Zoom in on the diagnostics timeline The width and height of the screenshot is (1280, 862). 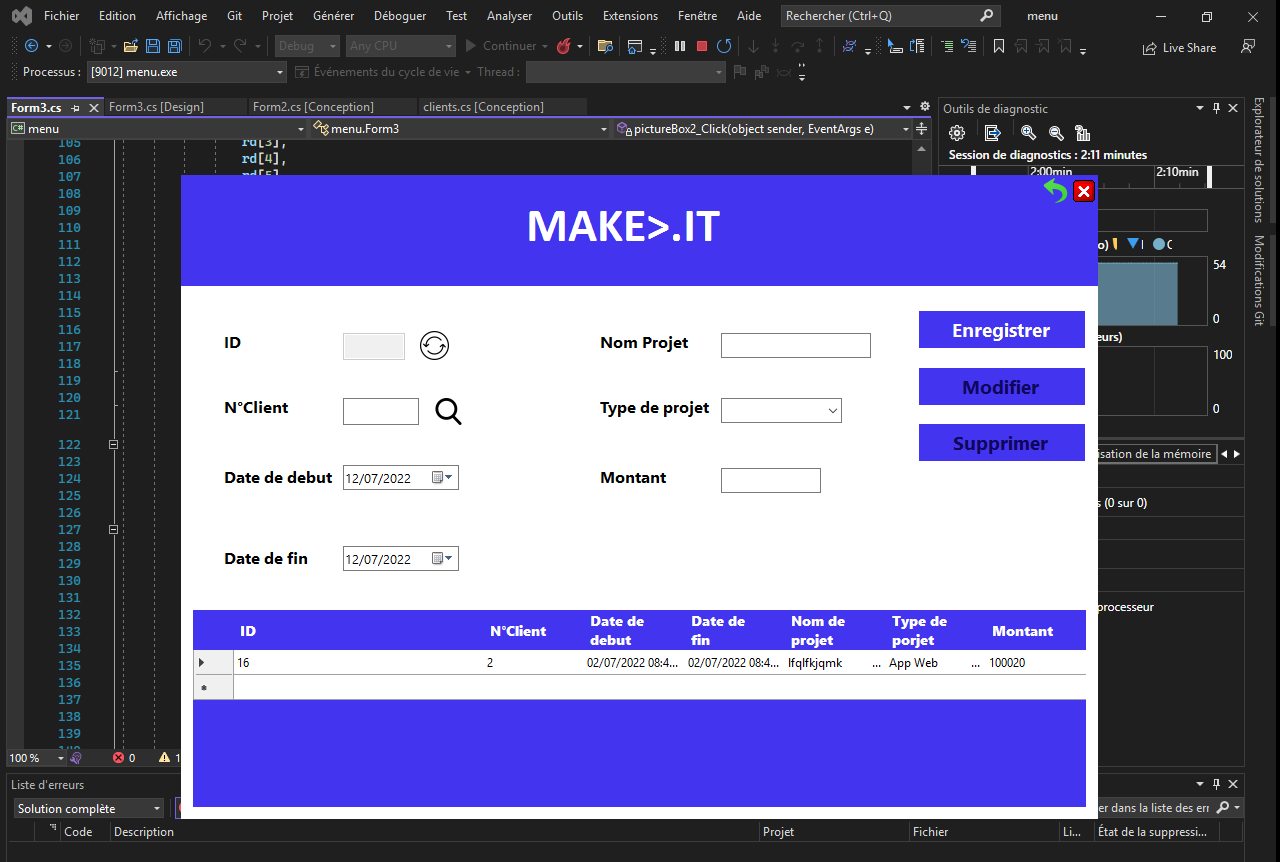(1027, 132)
